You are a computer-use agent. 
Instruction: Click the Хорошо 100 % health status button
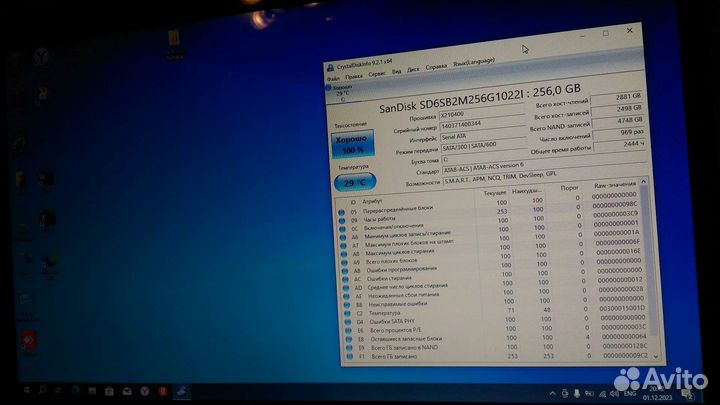coord(352,144)
